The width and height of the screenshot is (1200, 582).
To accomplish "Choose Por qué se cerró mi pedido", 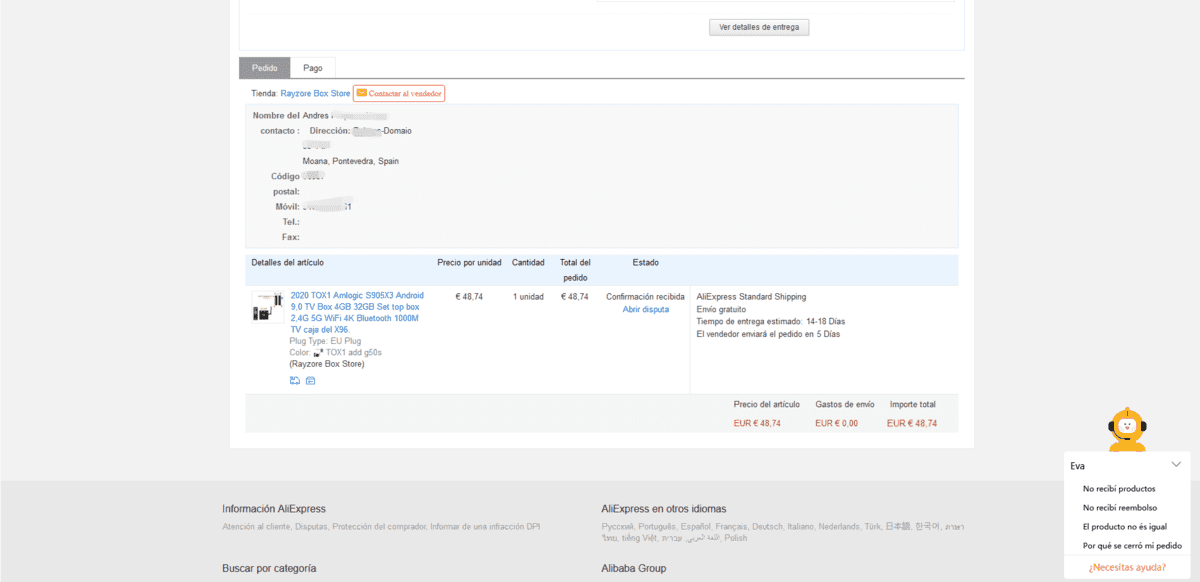I will [x=1132, y=546].
